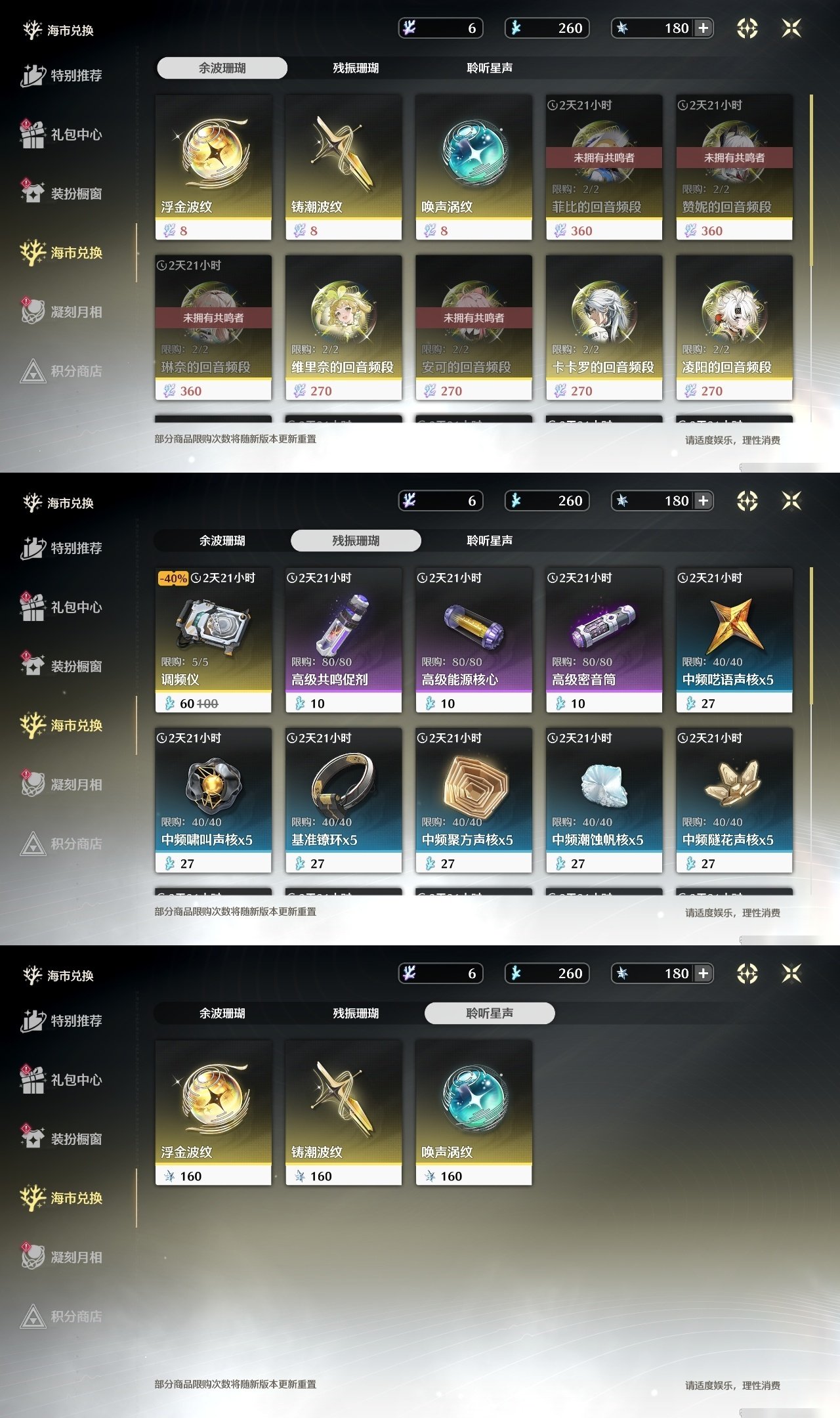840x1418 pixels.
Task: Buy 唤声涡纹 priced at 8
Action: pyautogui.click(x=474, y=167)
